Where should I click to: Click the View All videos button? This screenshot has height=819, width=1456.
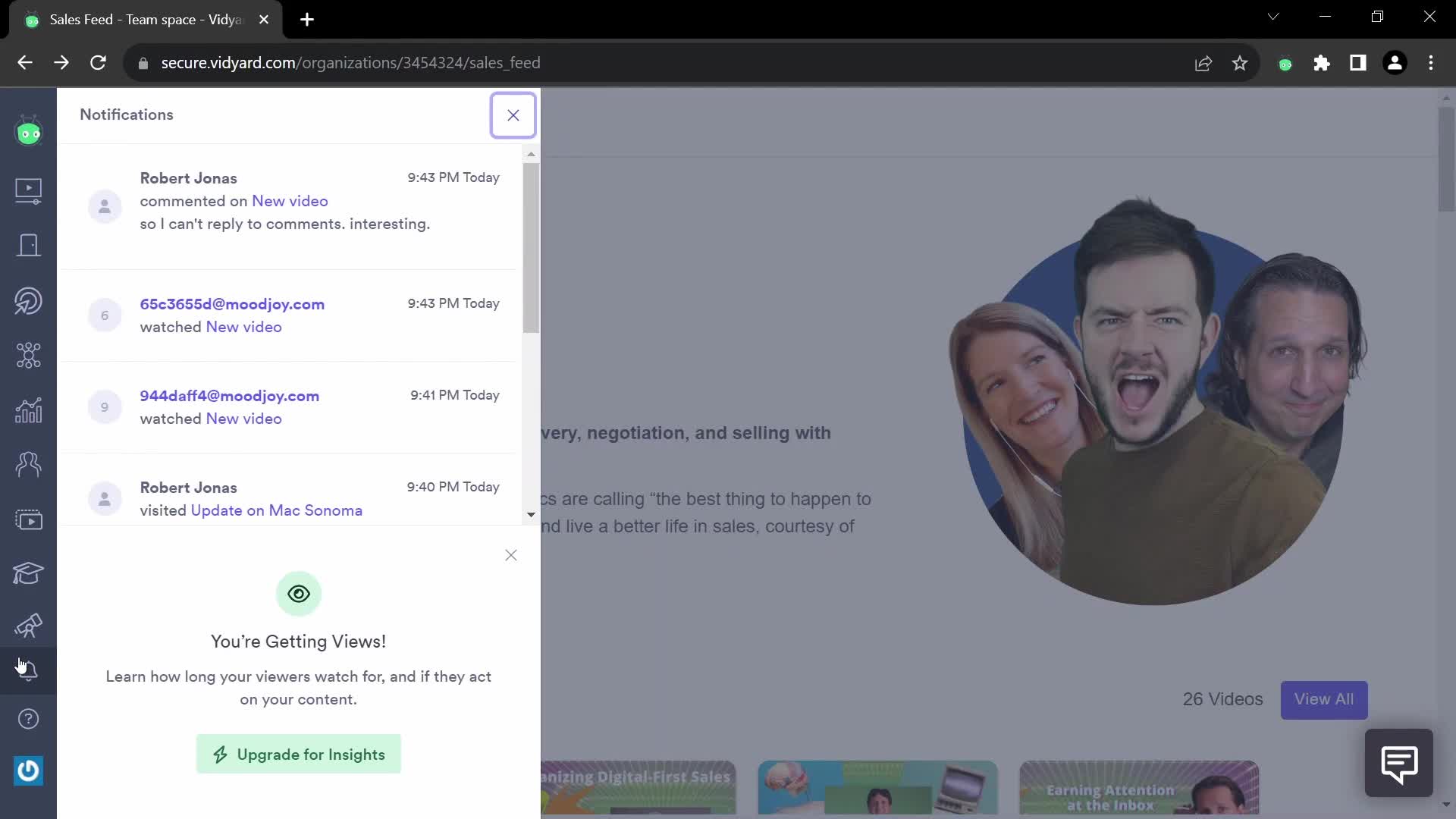tap(1324, 700)
